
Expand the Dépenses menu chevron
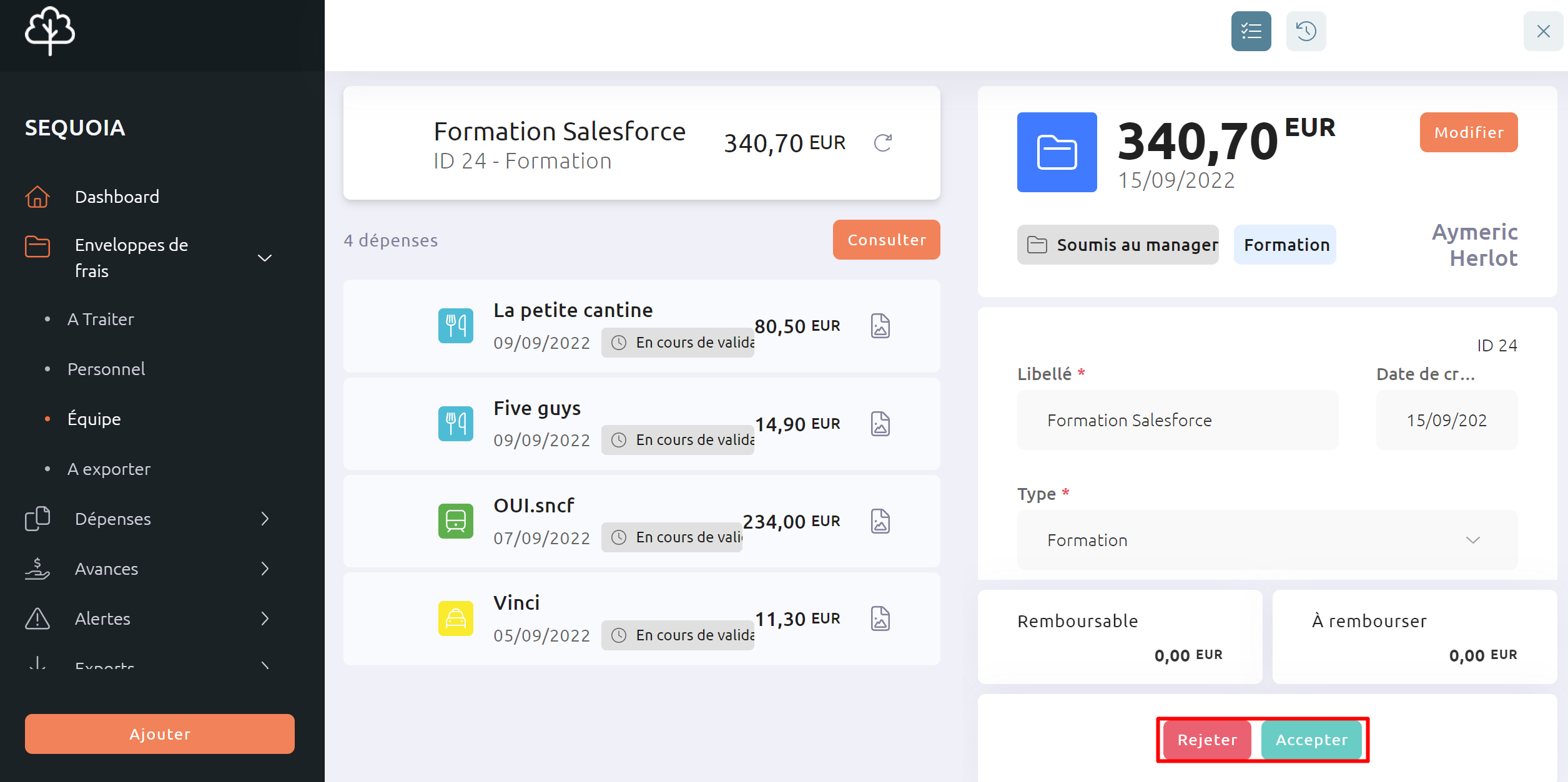tap(265, 519)
